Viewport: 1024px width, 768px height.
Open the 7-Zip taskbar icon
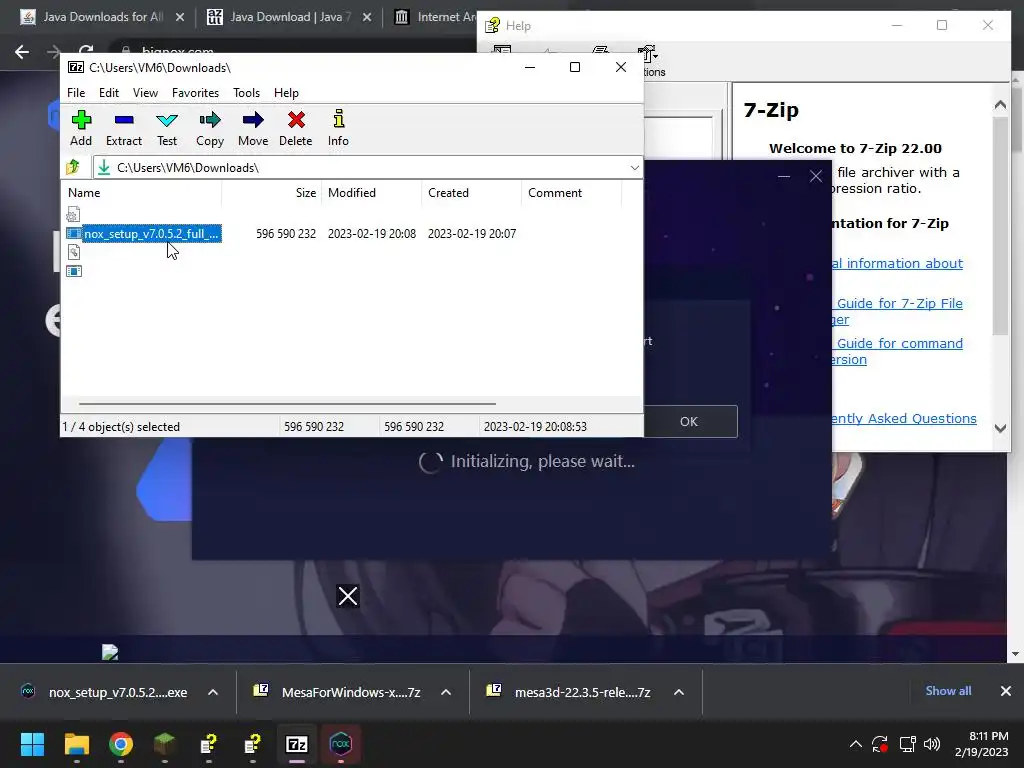pos(297,744)
